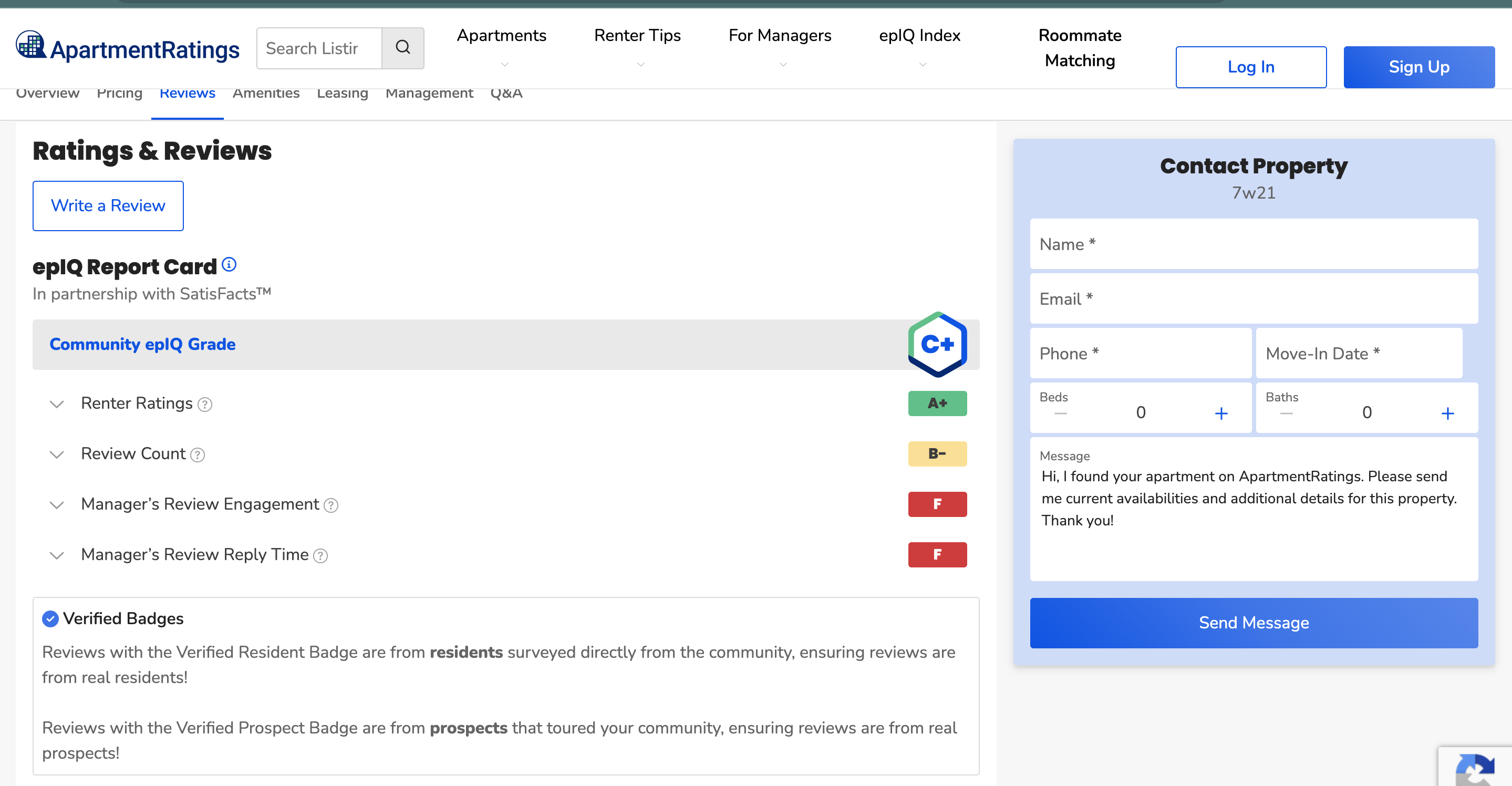Click the help icon next to Renter Ratings
The height and width of the screenshot is (786, 1512).
pos(204,405)
